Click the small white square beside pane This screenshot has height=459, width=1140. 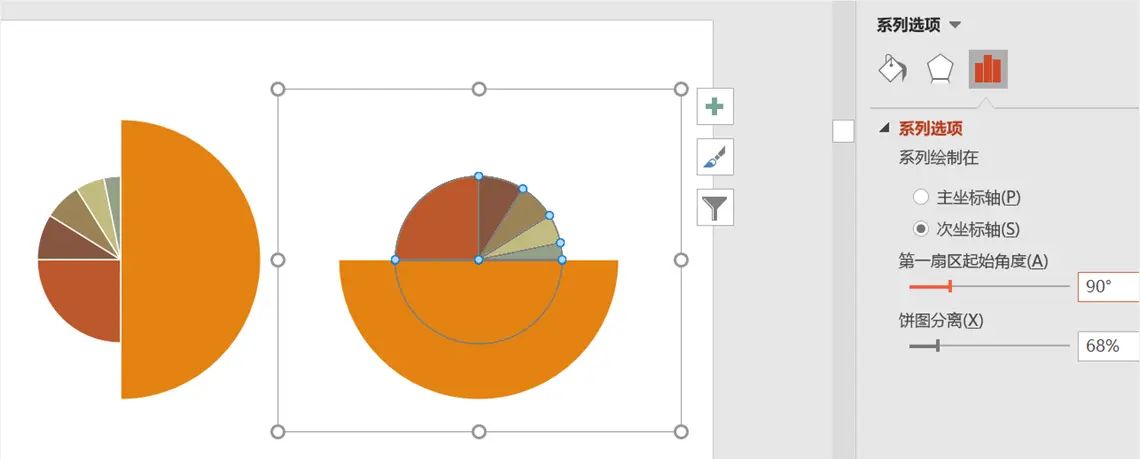click(x=843, y=131)
